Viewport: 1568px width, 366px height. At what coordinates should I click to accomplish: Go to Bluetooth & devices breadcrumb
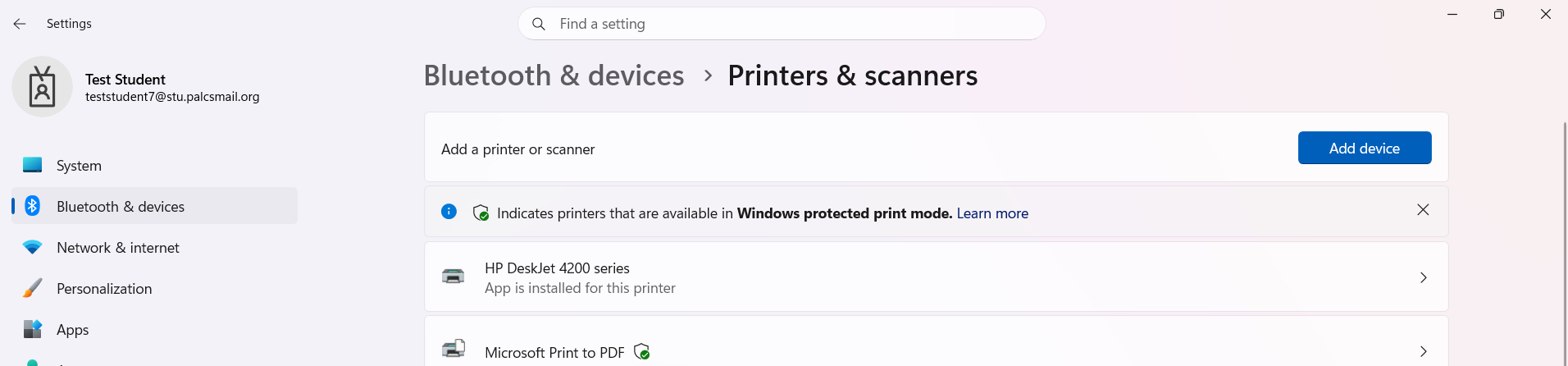pos(554,75)
